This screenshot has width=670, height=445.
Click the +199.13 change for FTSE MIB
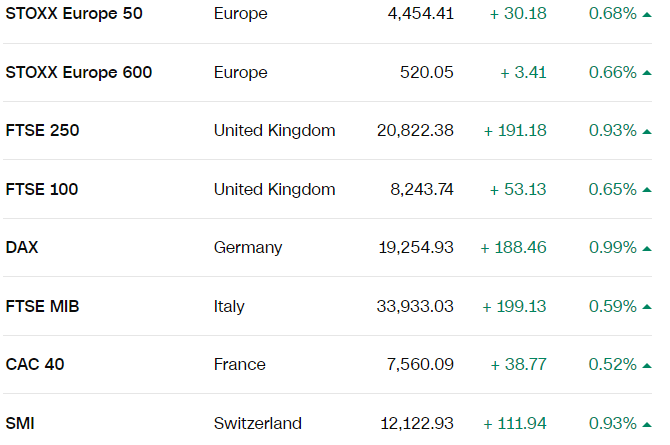pyautogui.click(x=514, y=306)
